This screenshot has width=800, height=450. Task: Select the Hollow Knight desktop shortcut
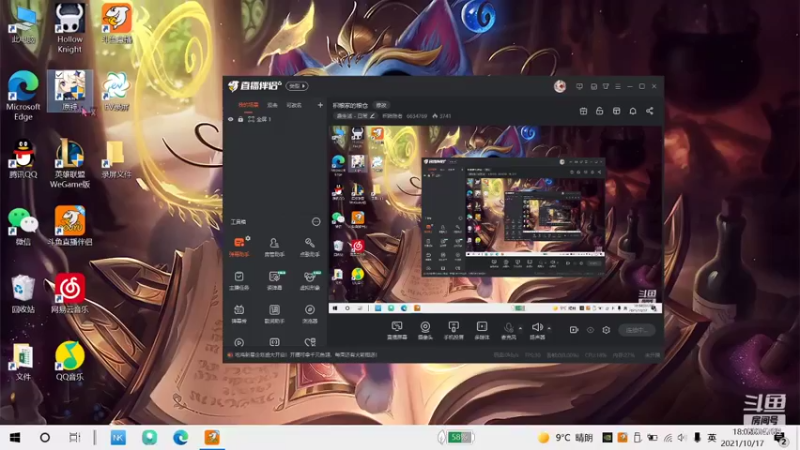pyautogui.click(x=69, y=28)
